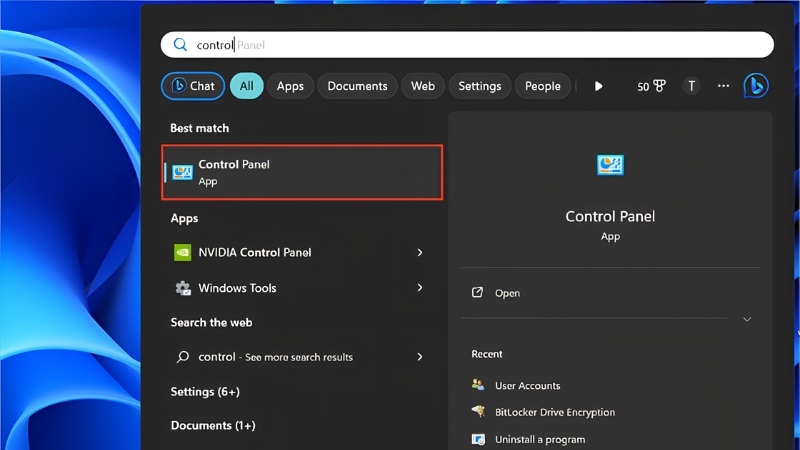This screenshot has height=450, width=800.
Task: Click the Control Panel icon in best match
Action: click(x=182, y=172)
